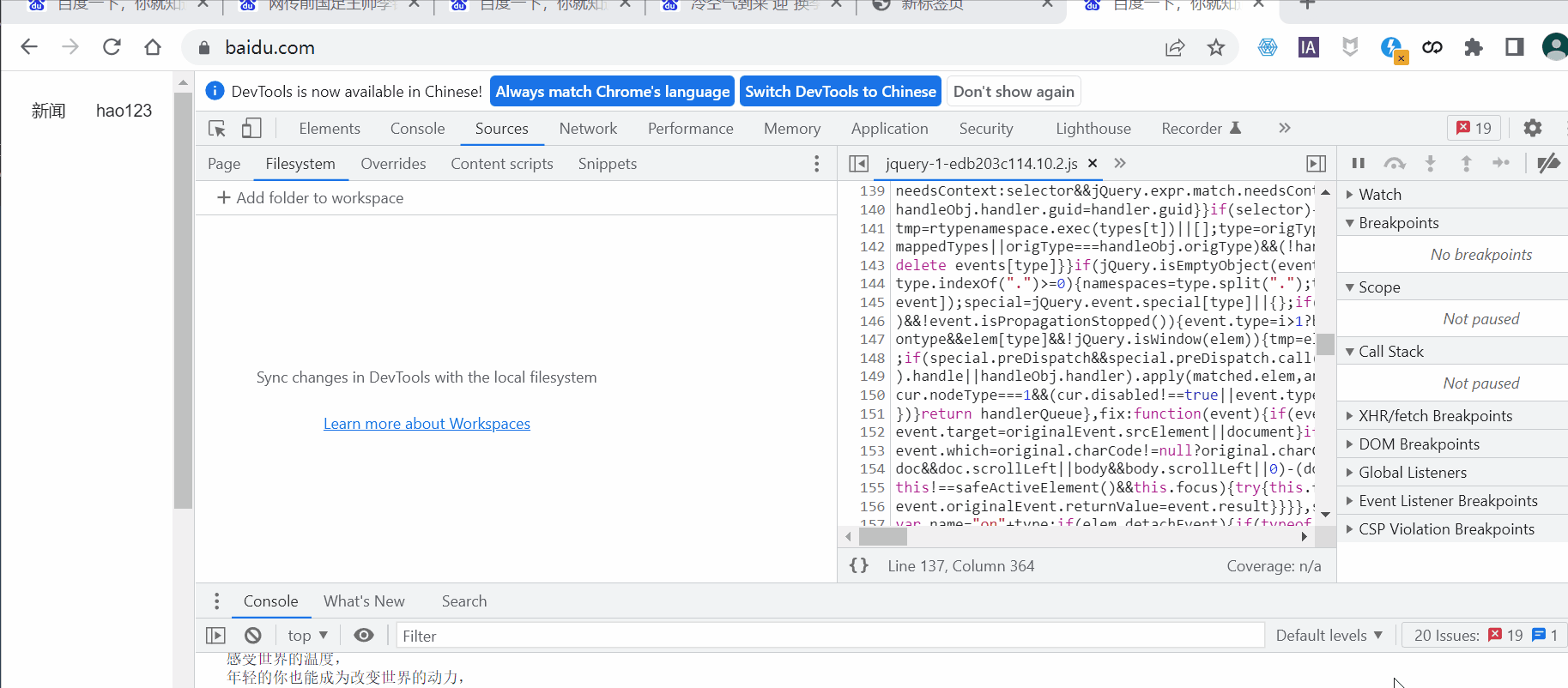Click the code editor horizontal scrollbar thumb
This screenshot has width=1568, height=688.
883,537
